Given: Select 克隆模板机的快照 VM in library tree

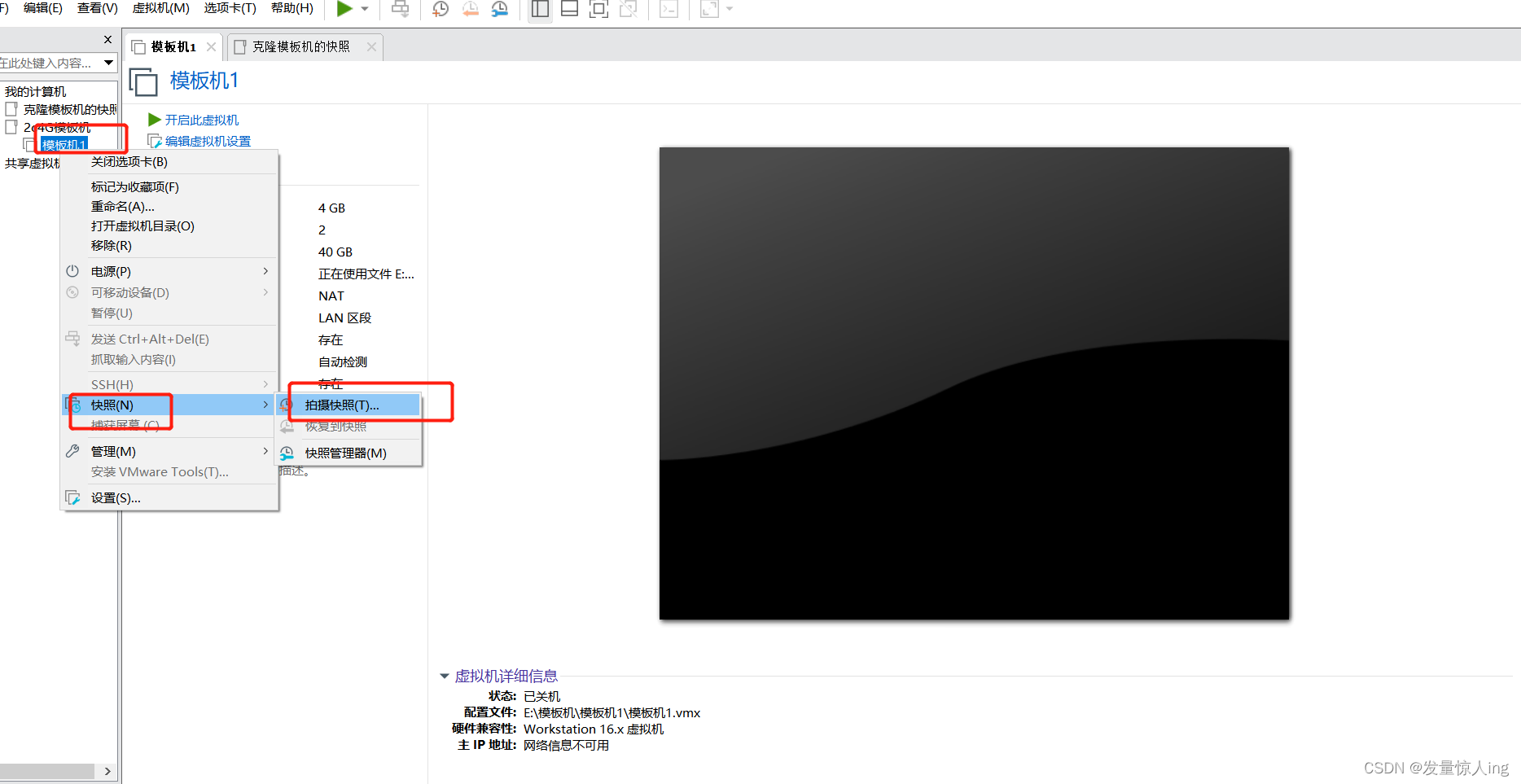Looking at the screenshot, I should (69, 109).
